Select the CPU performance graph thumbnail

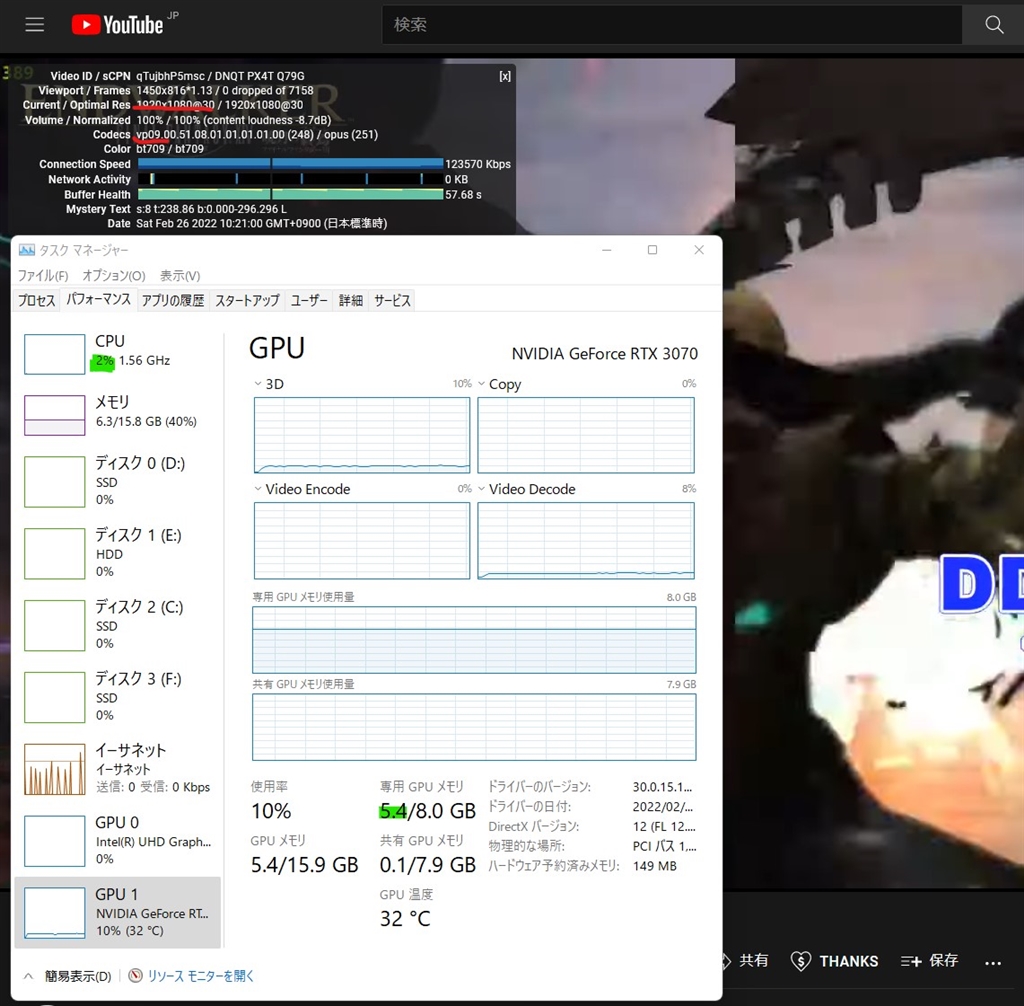click(55, 354)
